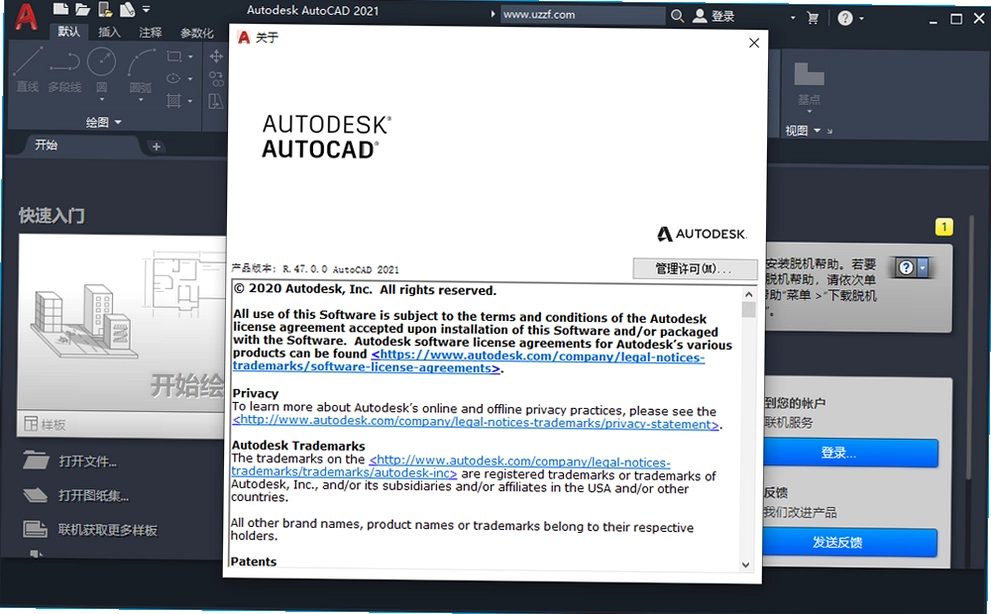Click the plus new drawing tab button
991x614 pixels.
[x=156, y=147]
